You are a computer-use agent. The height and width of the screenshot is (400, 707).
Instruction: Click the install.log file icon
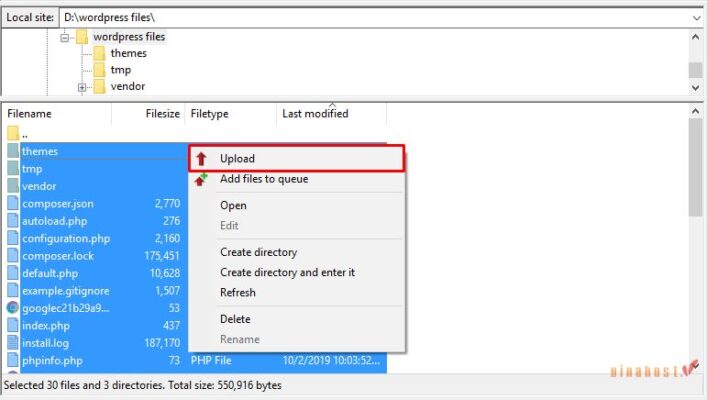point(13,343)
